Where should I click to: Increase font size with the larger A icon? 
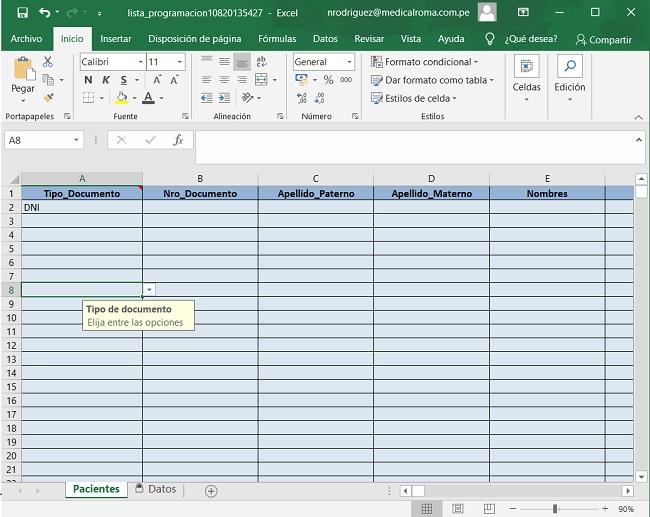[x=157, y=80]
